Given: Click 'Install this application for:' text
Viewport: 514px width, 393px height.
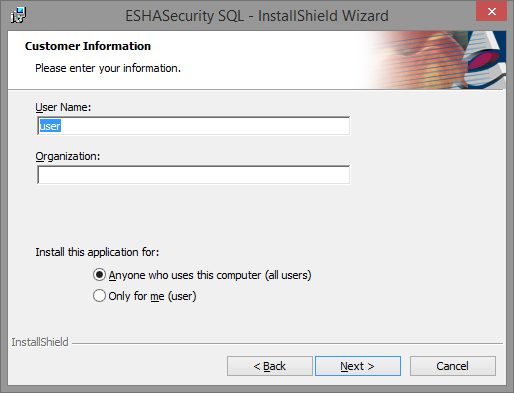Looking at the screenshot, I should 97,252.
